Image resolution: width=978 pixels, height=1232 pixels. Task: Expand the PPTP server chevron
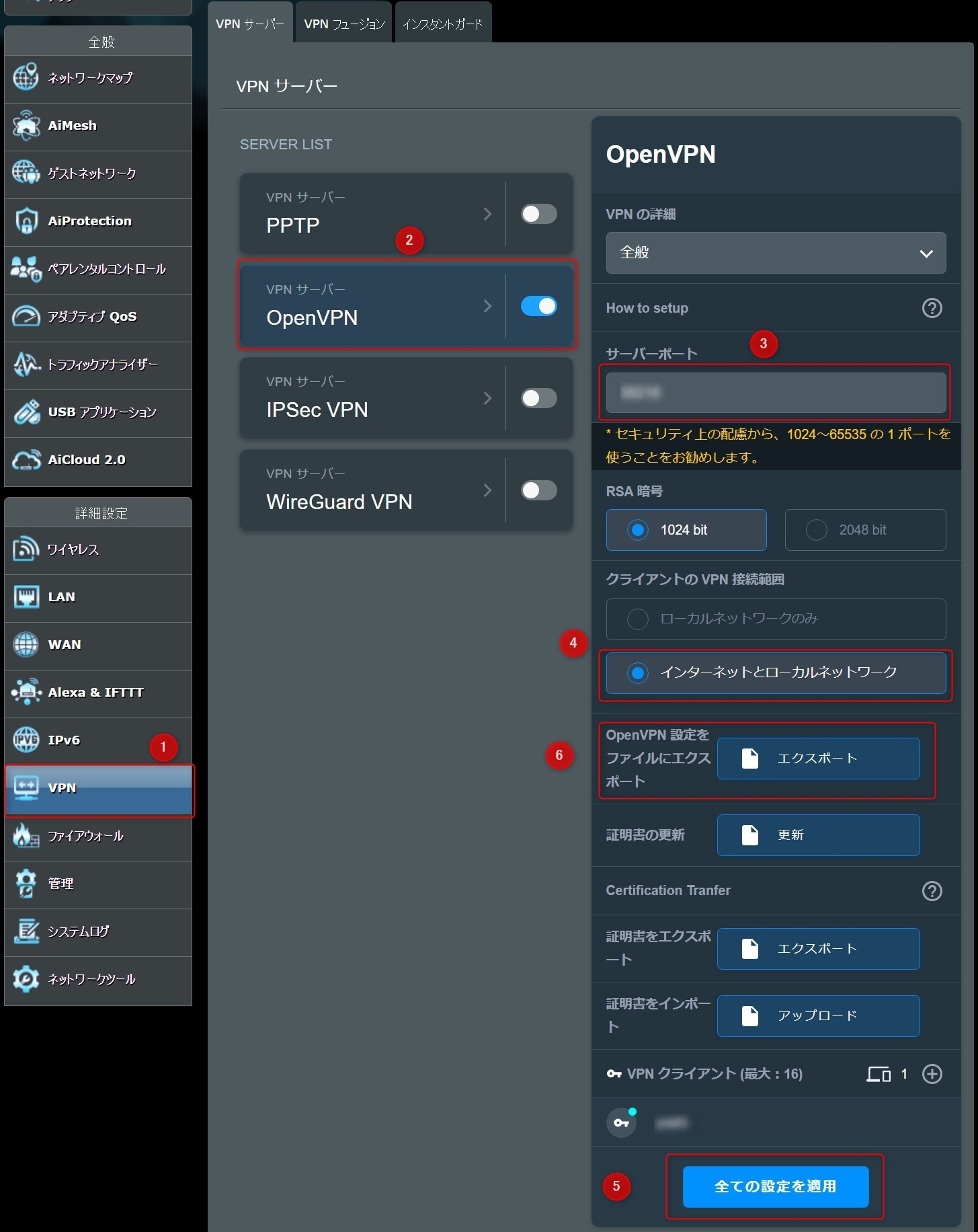487,214
